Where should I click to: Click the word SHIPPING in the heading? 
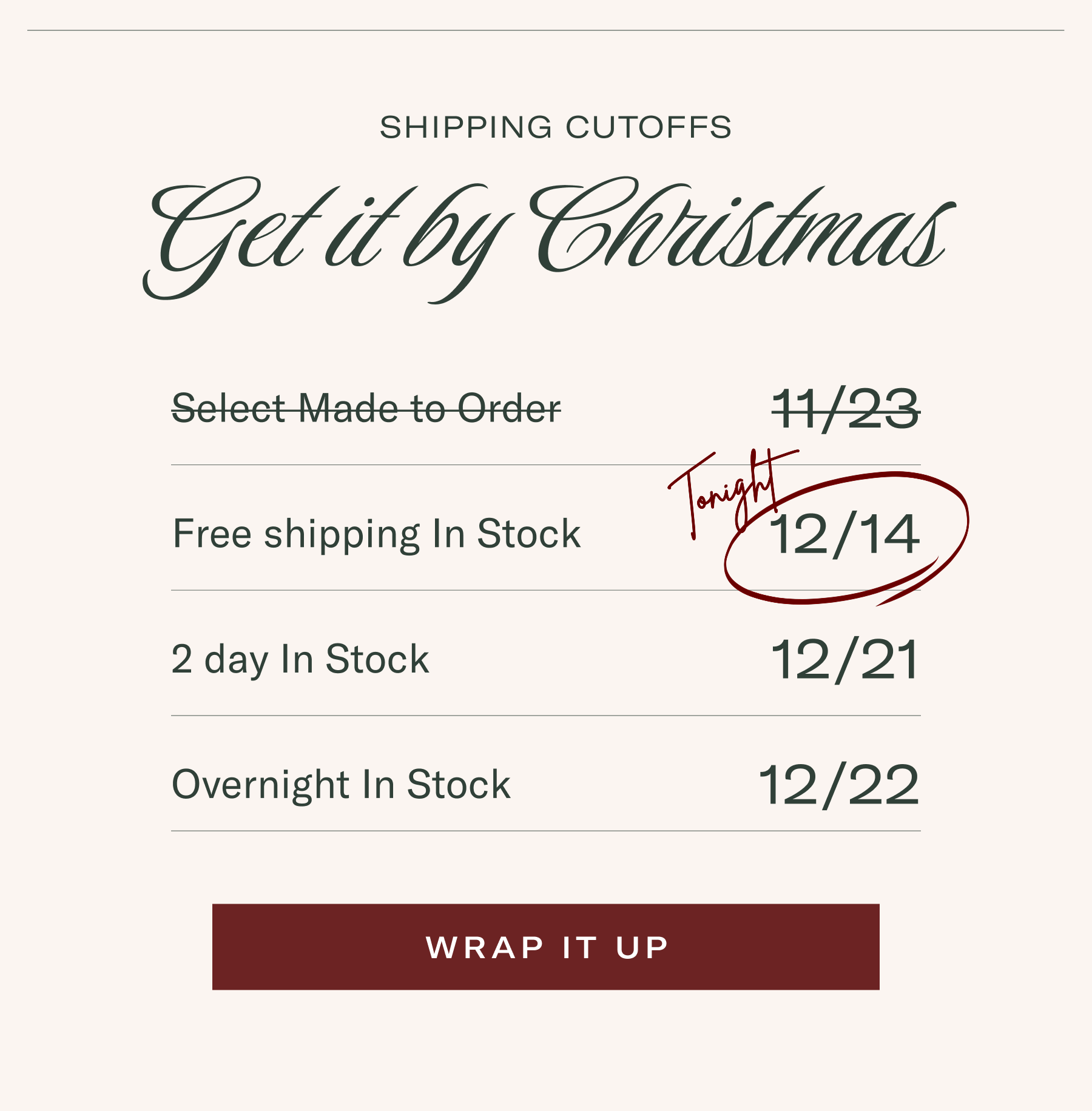(x=466, y=127)
